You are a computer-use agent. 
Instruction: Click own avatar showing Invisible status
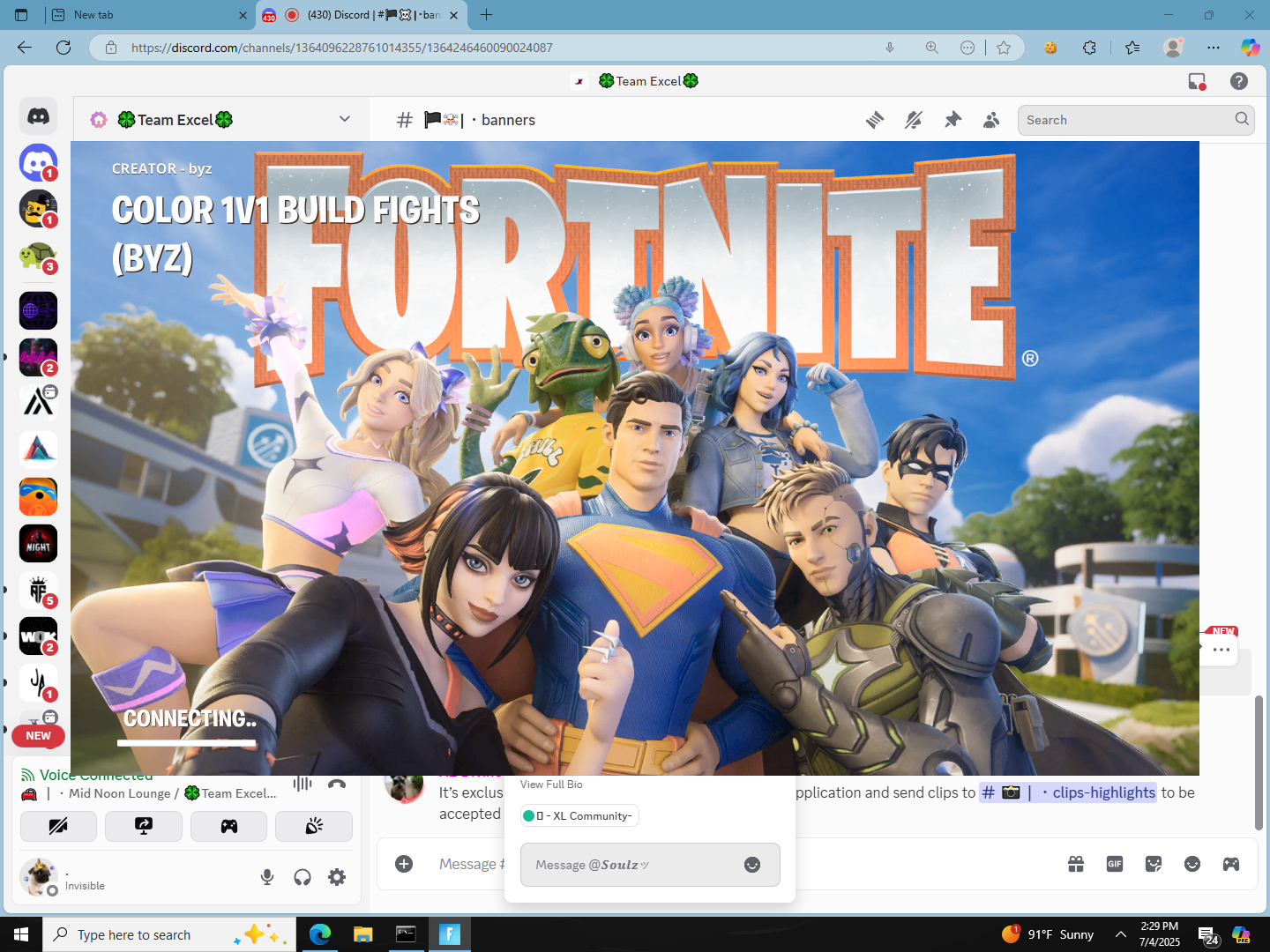coord(39,877)
